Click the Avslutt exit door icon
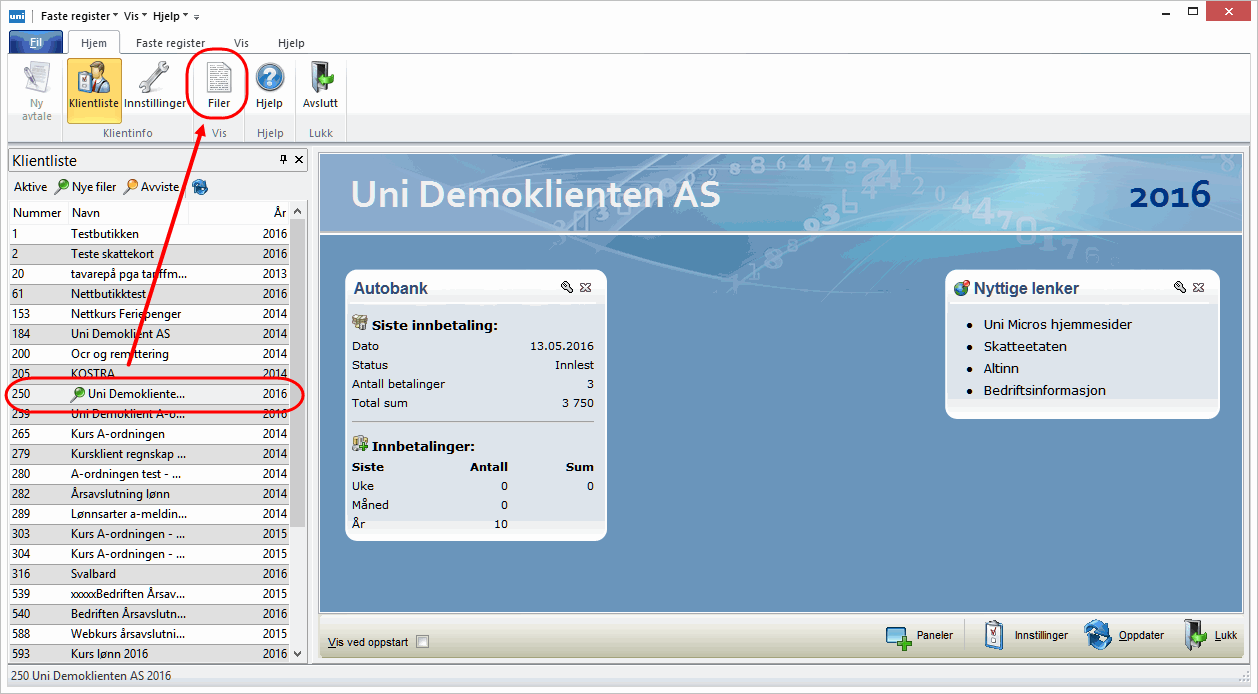 (321, 84)
